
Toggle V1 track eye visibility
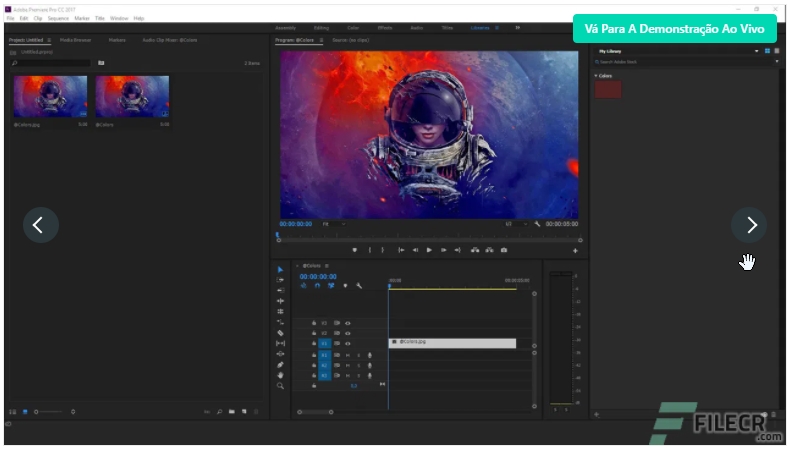[348, 343]
